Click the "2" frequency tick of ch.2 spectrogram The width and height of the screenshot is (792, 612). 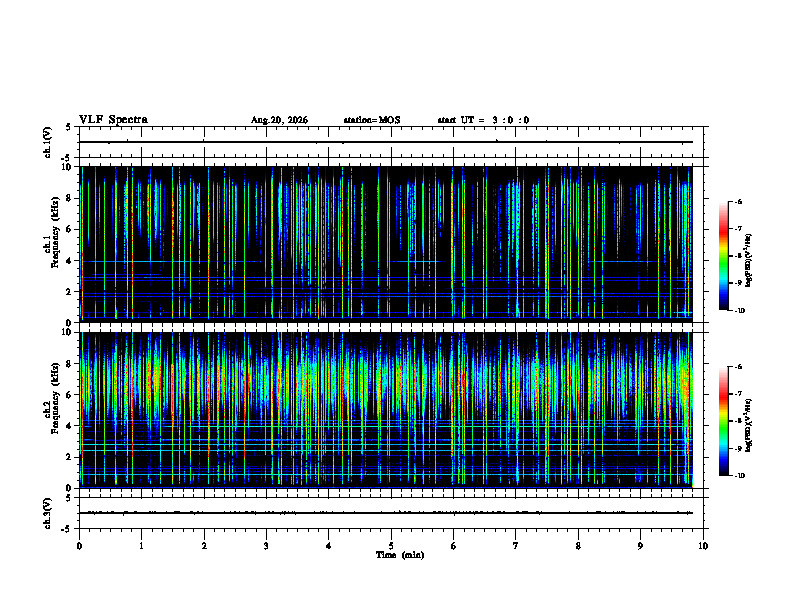[x=70, y=457]
